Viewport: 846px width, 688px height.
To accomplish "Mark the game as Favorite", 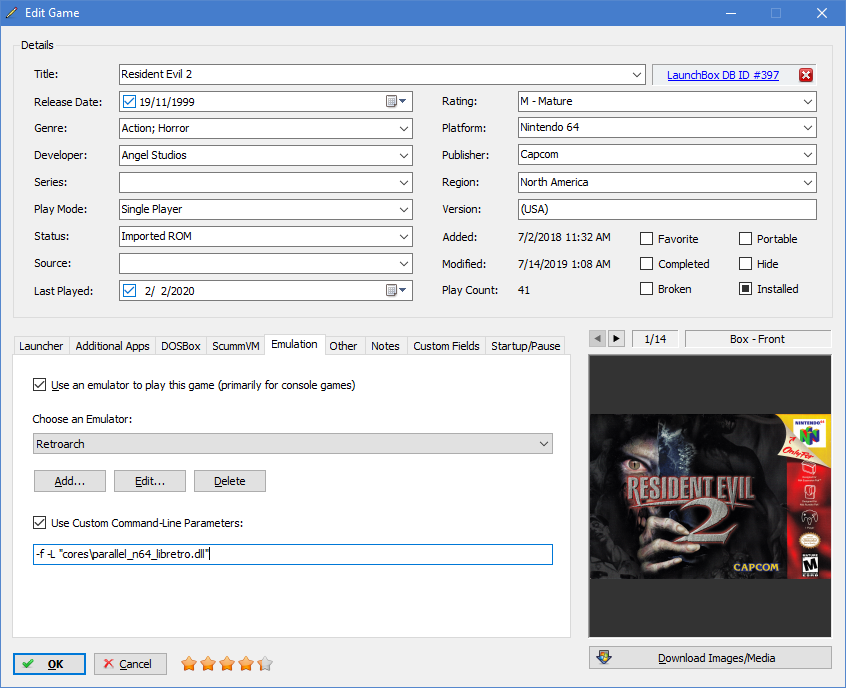I will coord(646,239).
